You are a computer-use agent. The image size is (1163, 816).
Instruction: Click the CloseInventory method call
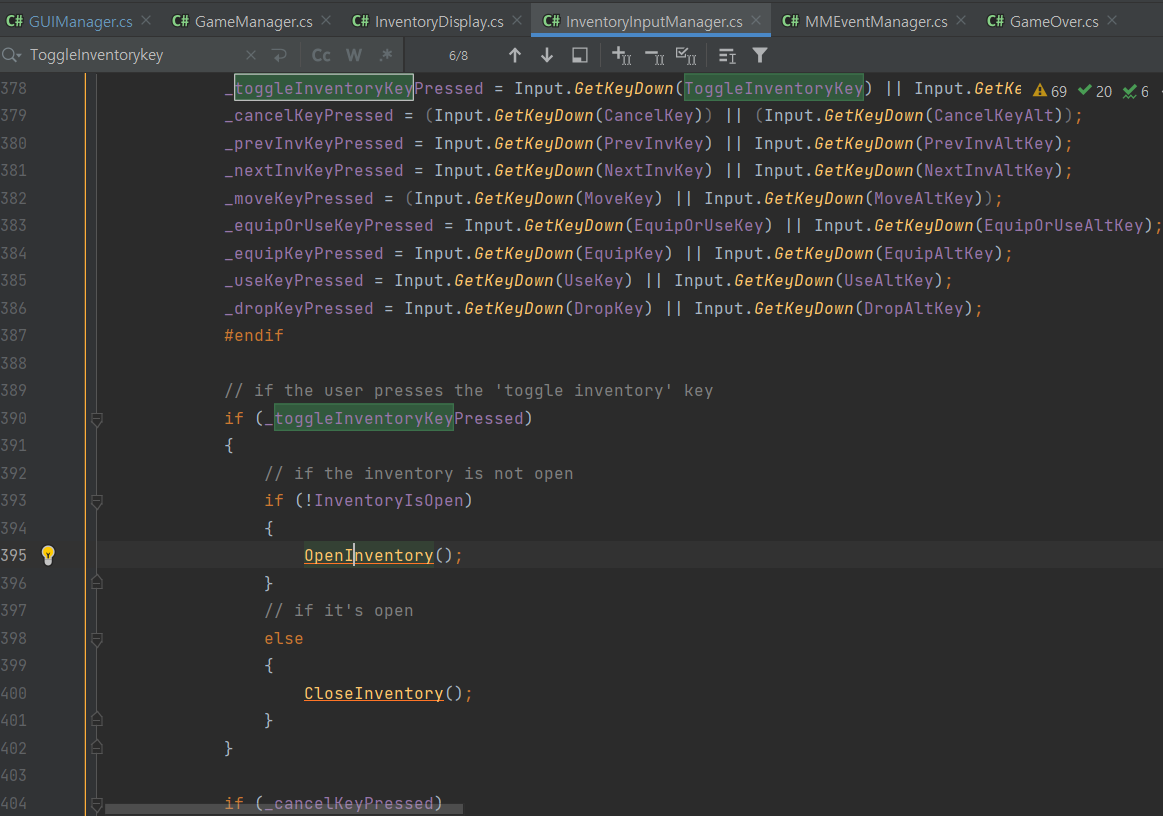click(374, 694)
